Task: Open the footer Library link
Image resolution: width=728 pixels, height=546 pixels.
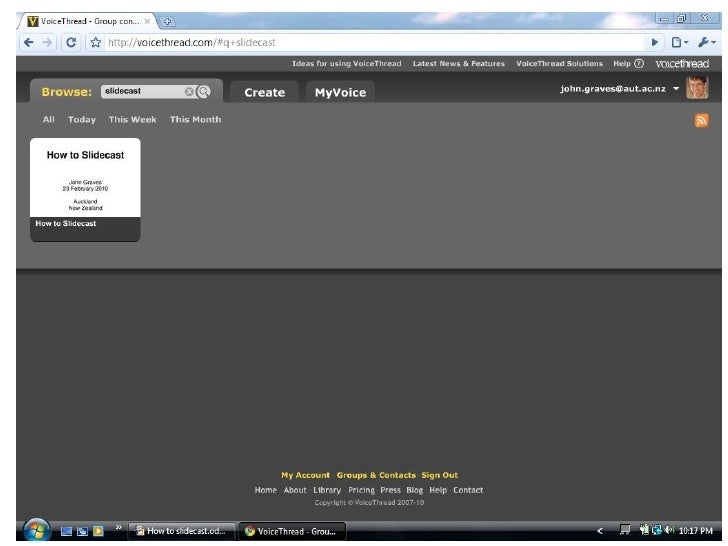Action: tap(327, 490)
